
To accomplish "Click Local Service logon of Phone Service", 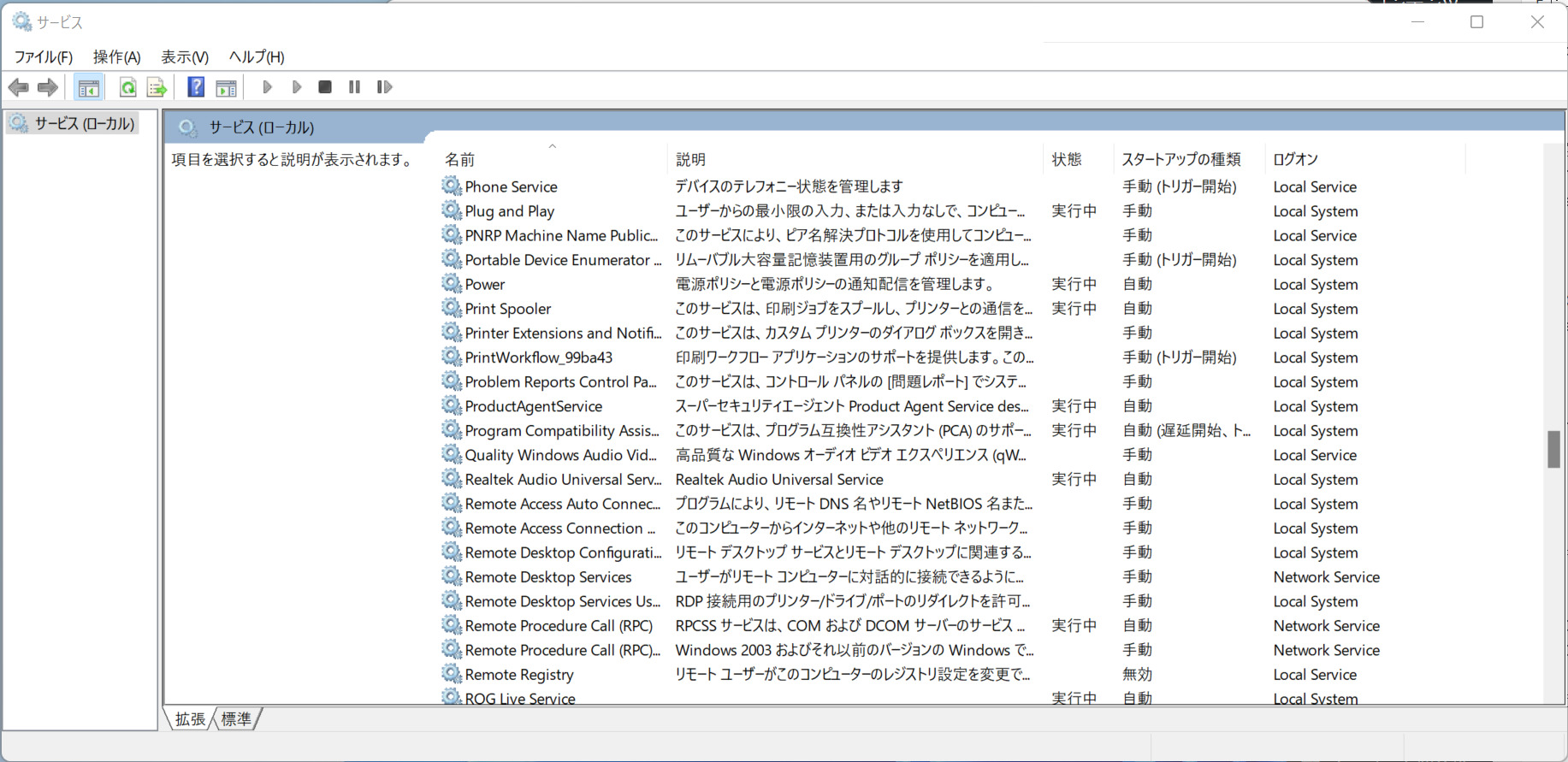I will 1315,186.
